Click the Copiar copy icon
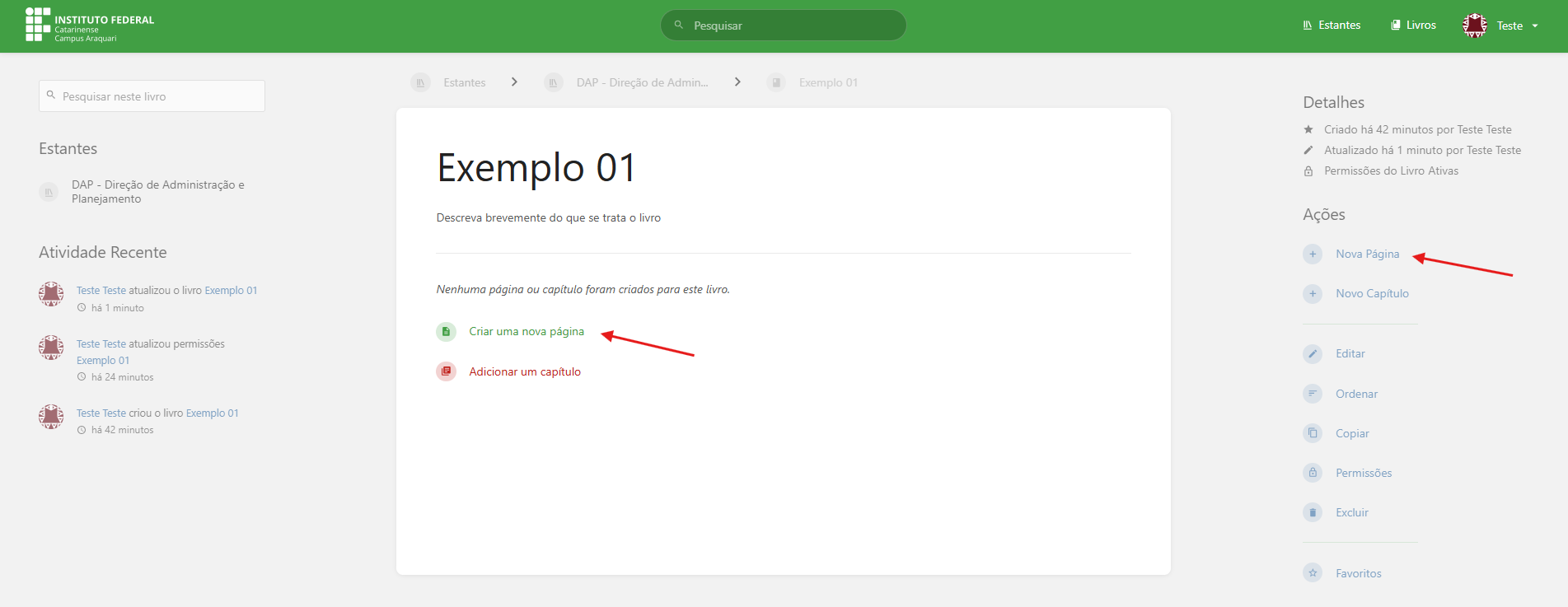The height and width of the screenshot is (607, 1568). pyautogui.click(x=1313, y=433)
